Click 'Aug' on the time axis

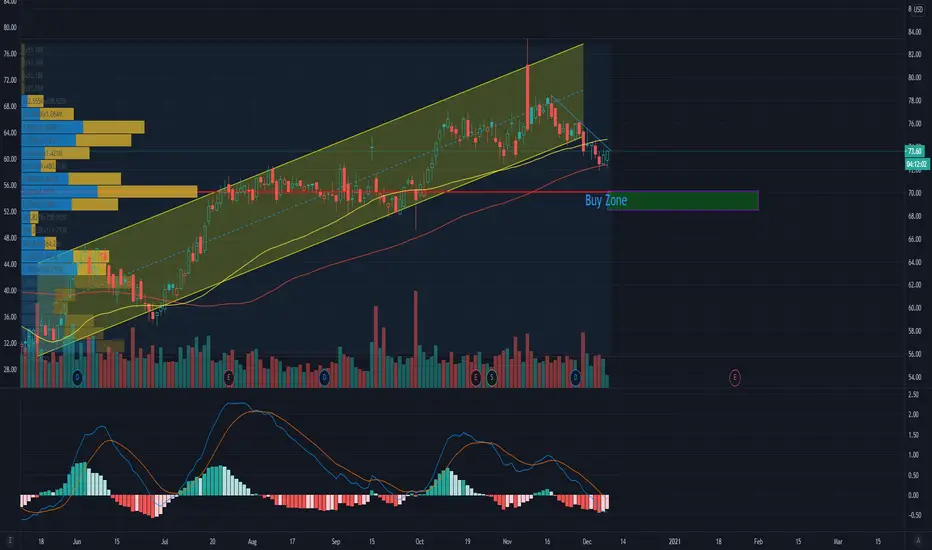tap(252, 542)
